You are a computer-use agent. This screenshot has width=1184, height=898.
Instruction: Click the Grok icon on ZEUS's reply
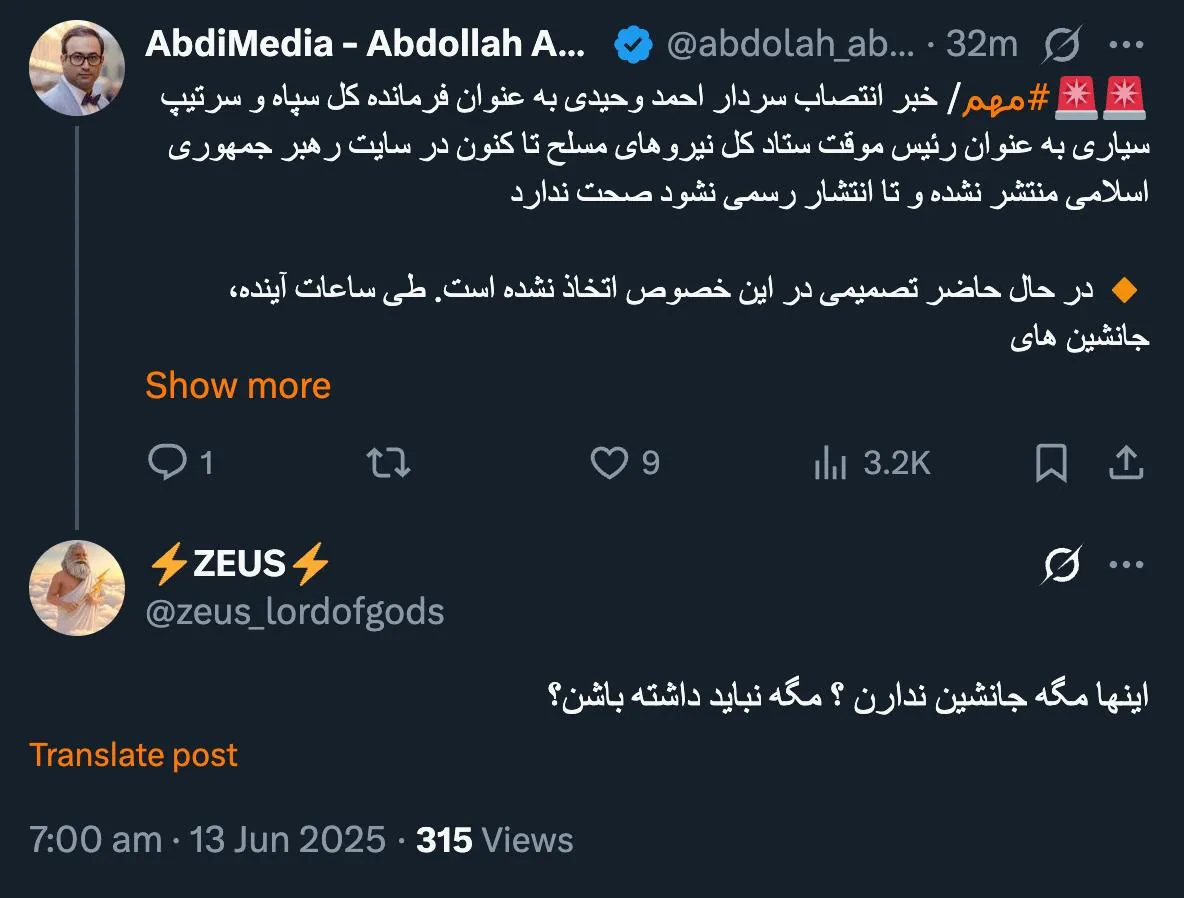tap(1060, 563)
